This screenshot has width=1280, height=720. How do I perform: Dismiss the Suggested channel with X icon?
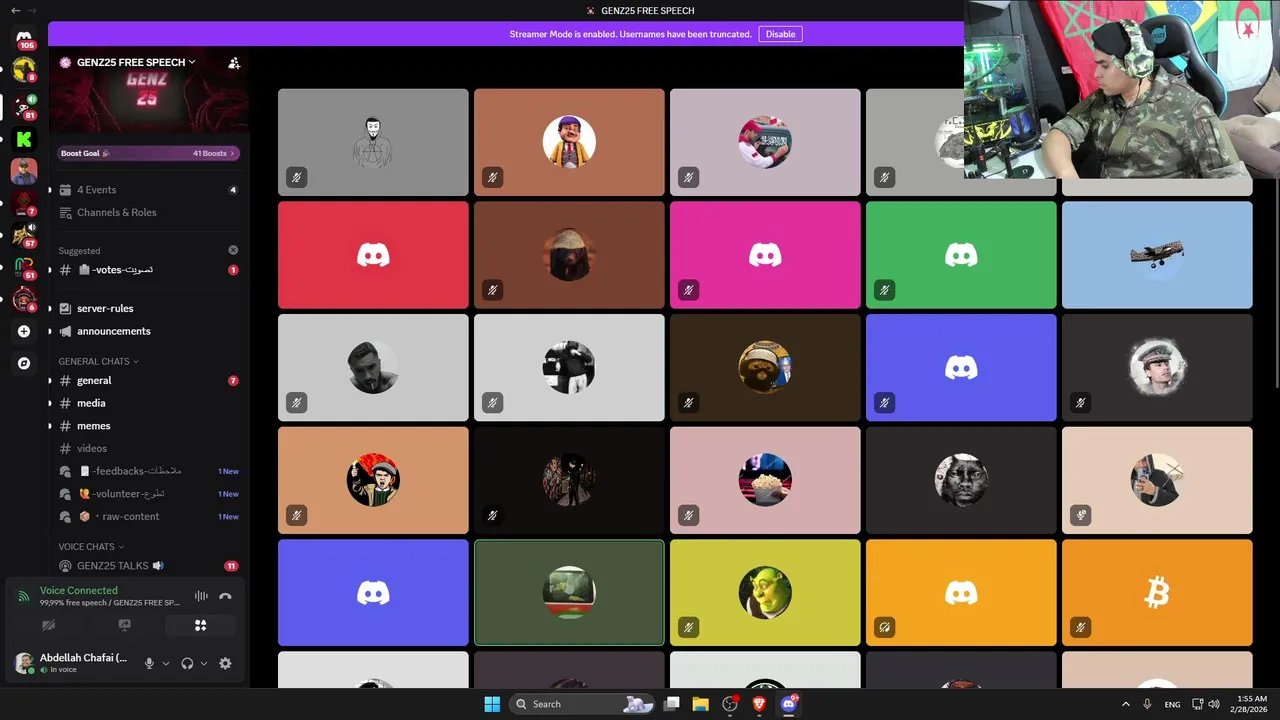[233, 250]
